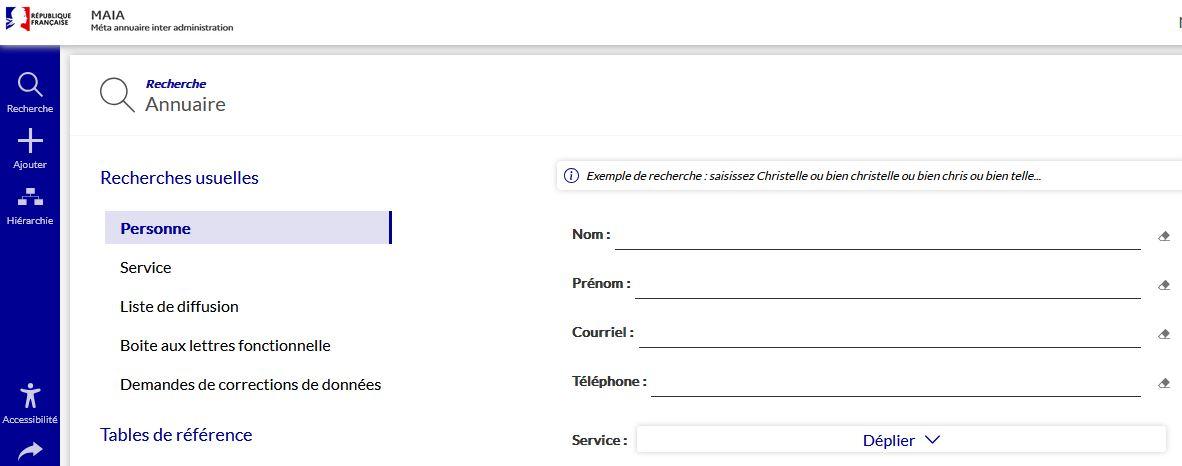Click the Méta annuaire inter administration subtitle
1182x466 pixels.
click(162, 28)
